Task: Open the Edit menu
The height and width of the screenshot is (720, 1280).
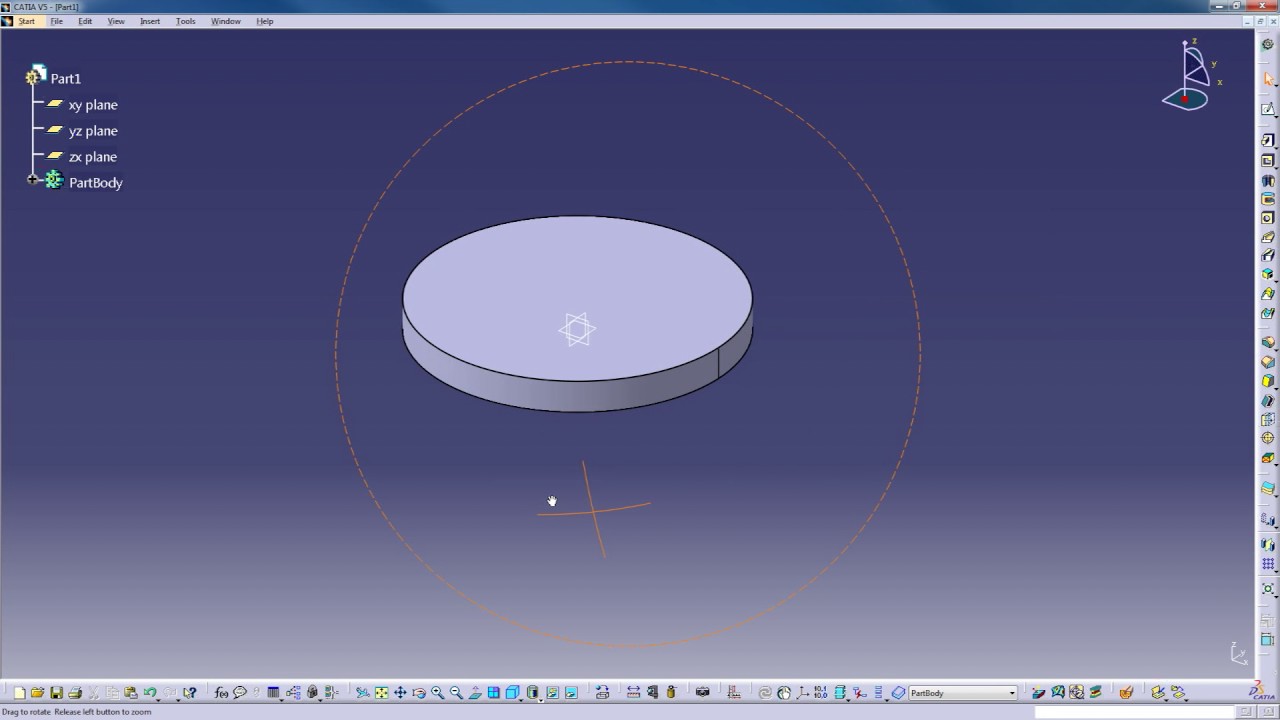Action: pos(85,21)
